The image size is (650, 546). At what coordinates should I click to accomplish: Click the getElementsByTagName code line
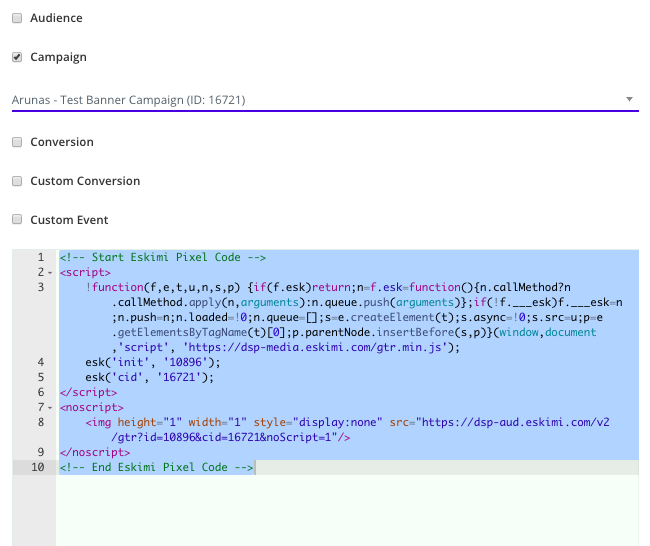click(354, 332)
